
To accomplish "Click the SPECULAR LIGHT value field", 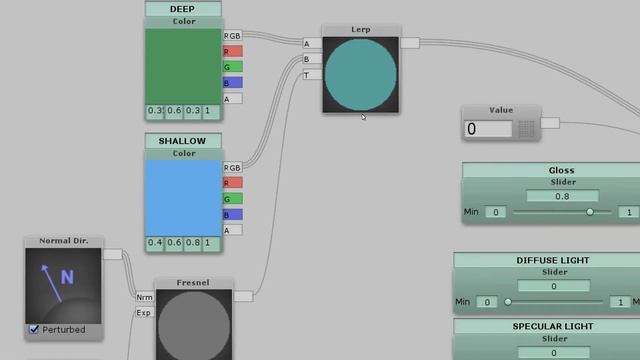I will 553,353.
